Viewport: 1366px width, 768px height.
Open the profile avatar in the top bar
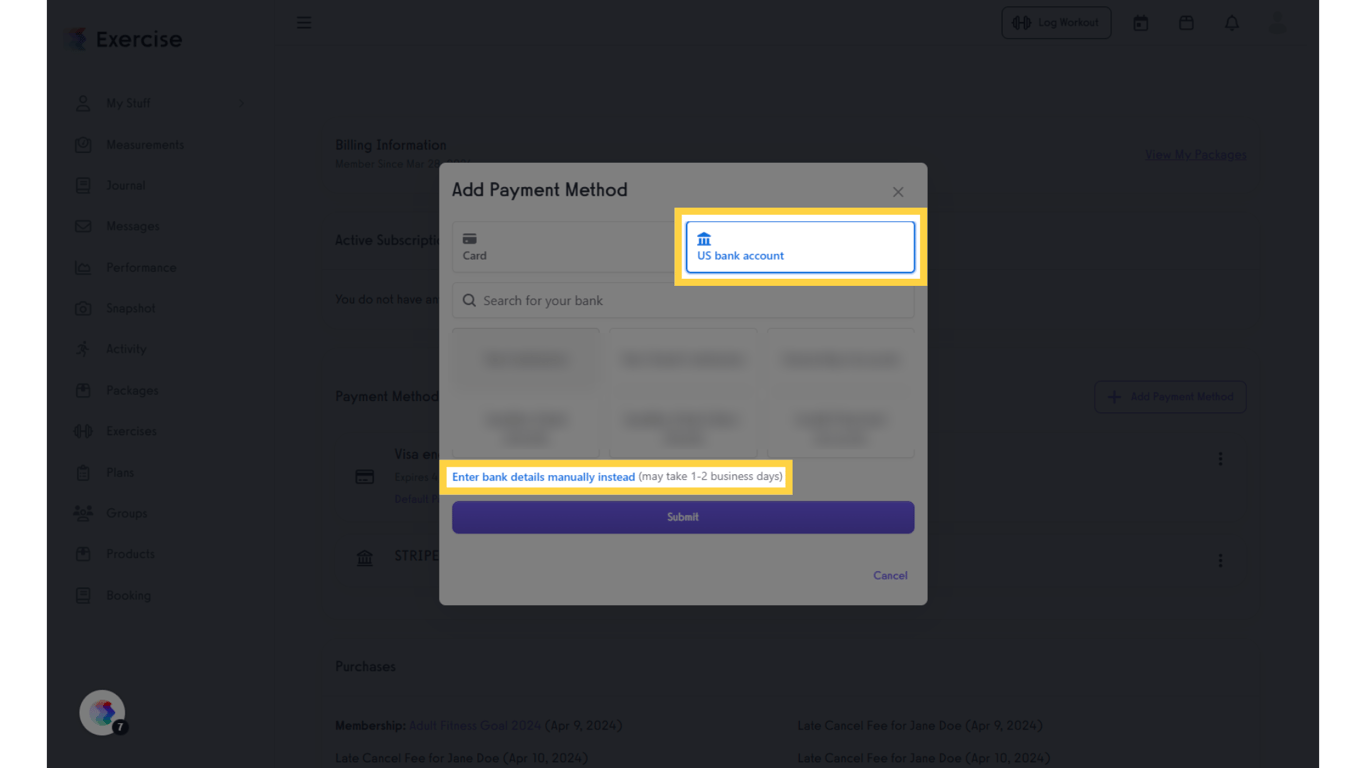(x=1277, y=22)
